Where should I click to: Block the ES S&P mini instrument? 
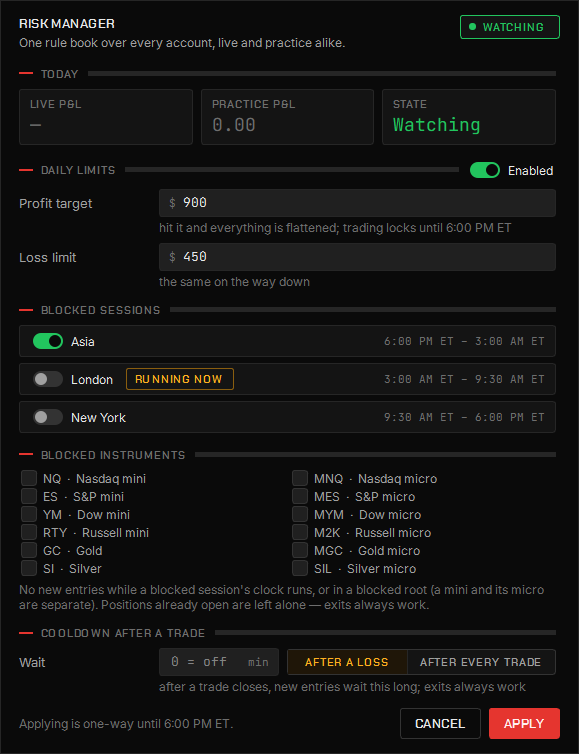coord(29,496)
